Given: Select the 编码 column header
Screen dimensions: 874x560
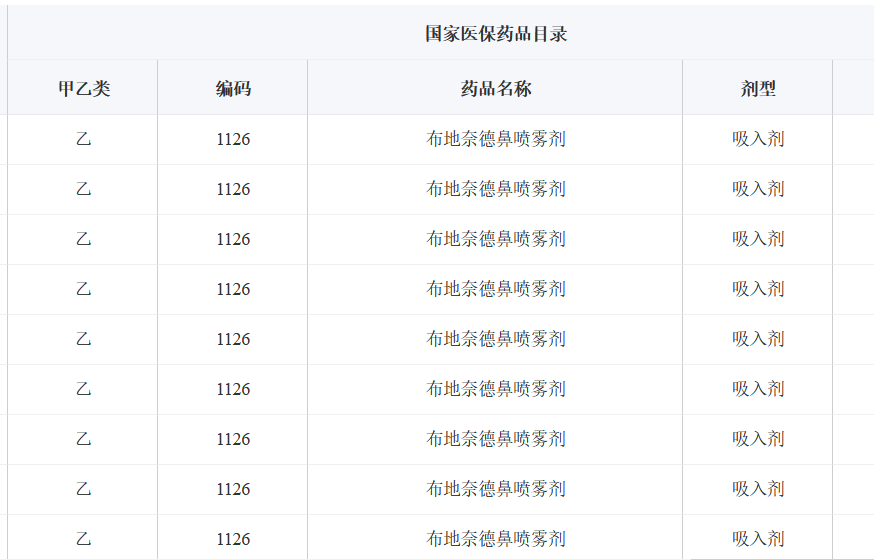Looking at the screenshot, I should point(233,89).
